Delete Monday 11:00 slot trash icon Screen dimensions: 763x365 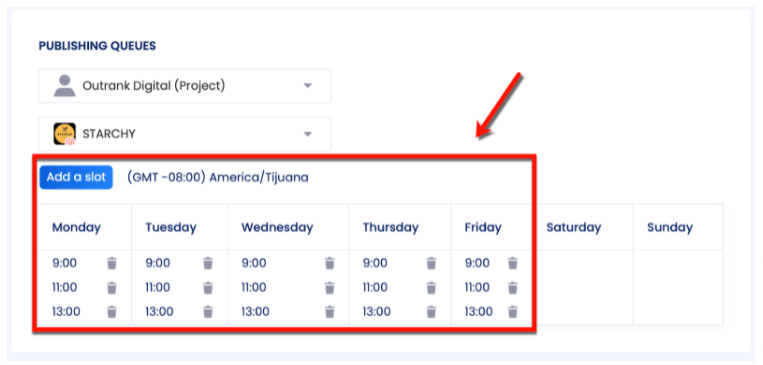point(112,288)
